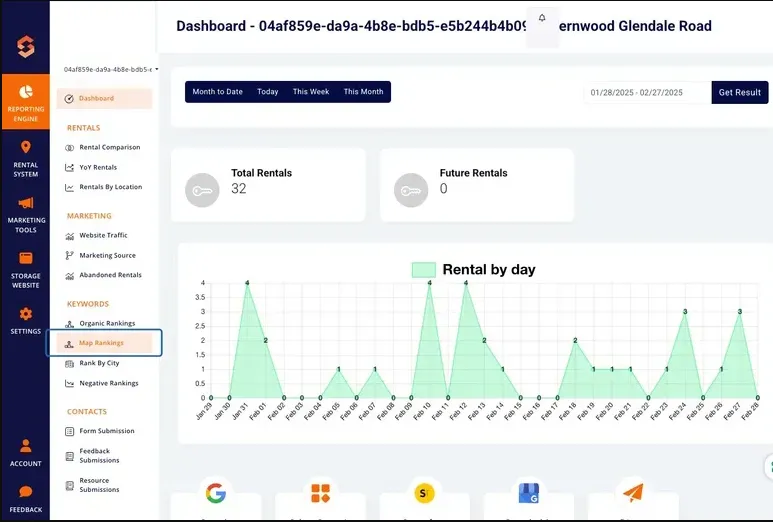Click the Feb 10 peak data point

pyautogui.click(x=429, y=283)
